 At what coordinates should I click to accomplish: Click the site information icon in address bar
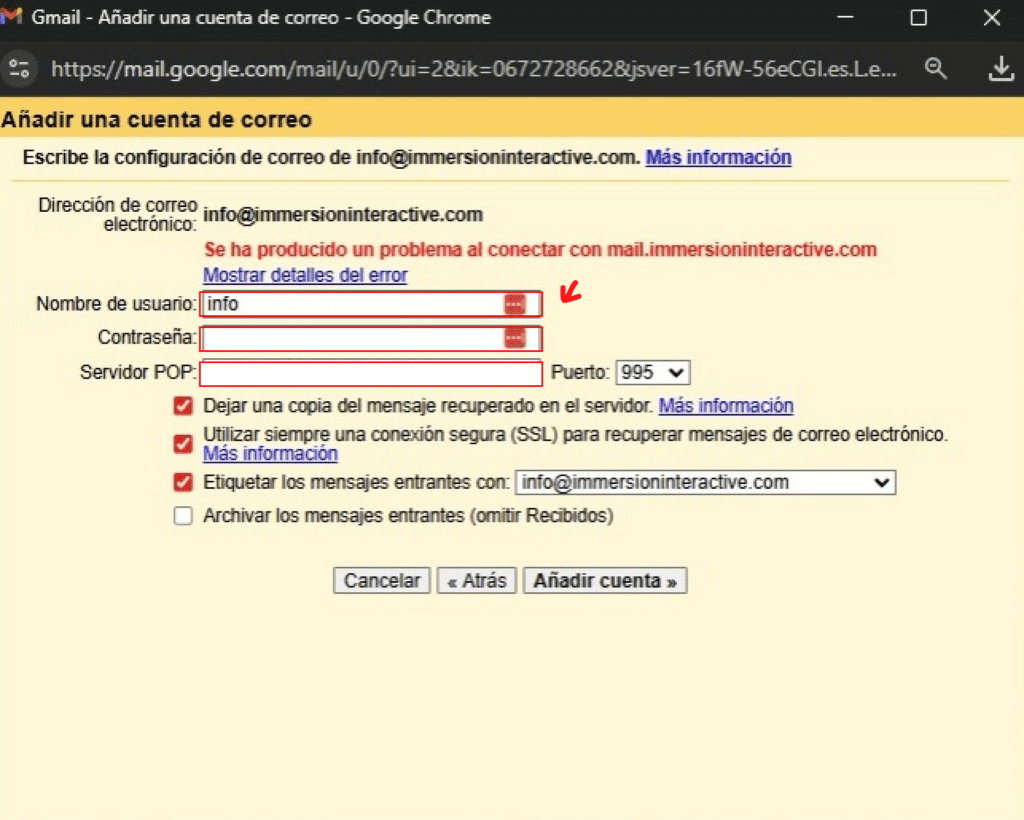point(18,68)
